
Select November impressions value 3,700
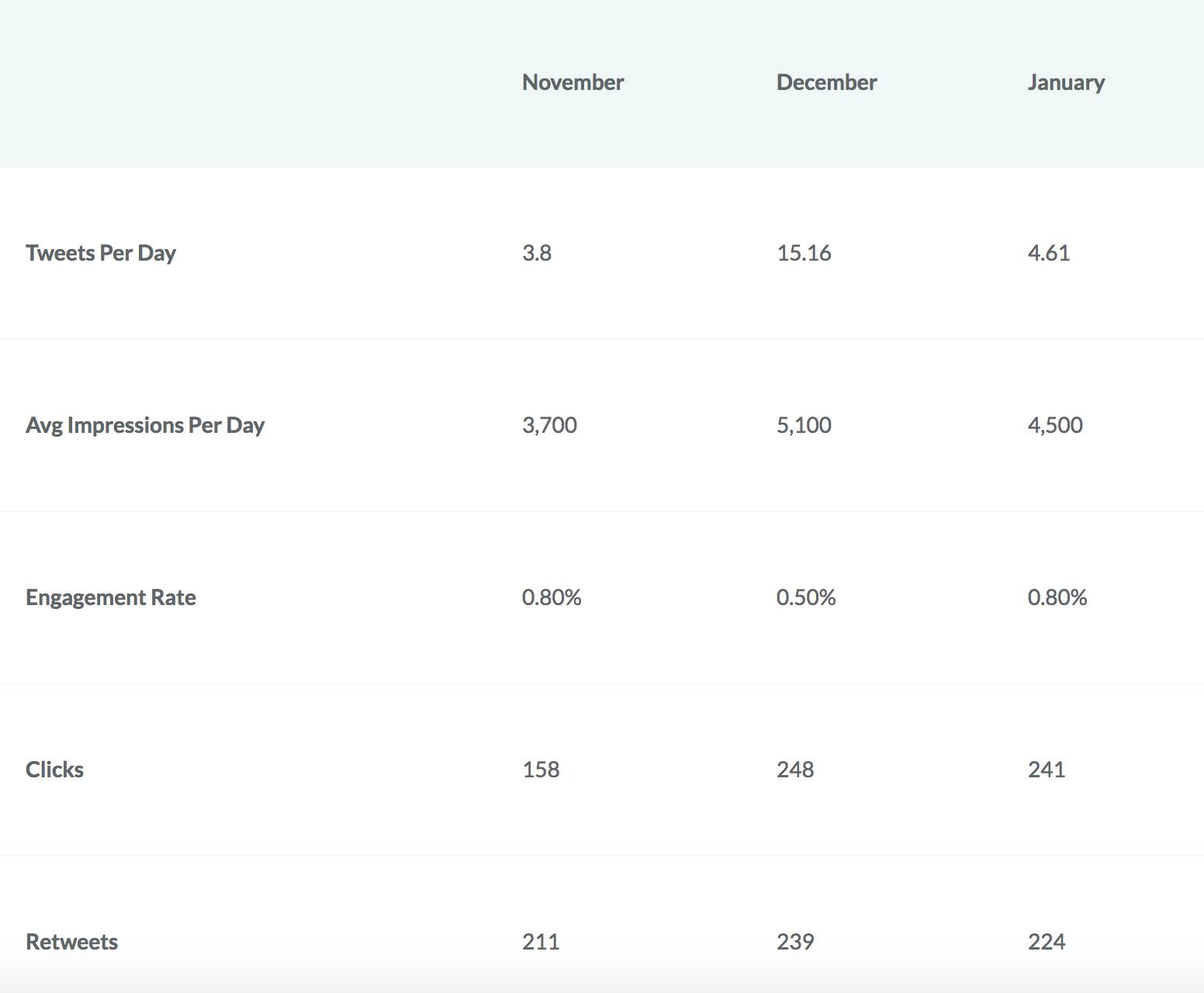tap(549, 425)
